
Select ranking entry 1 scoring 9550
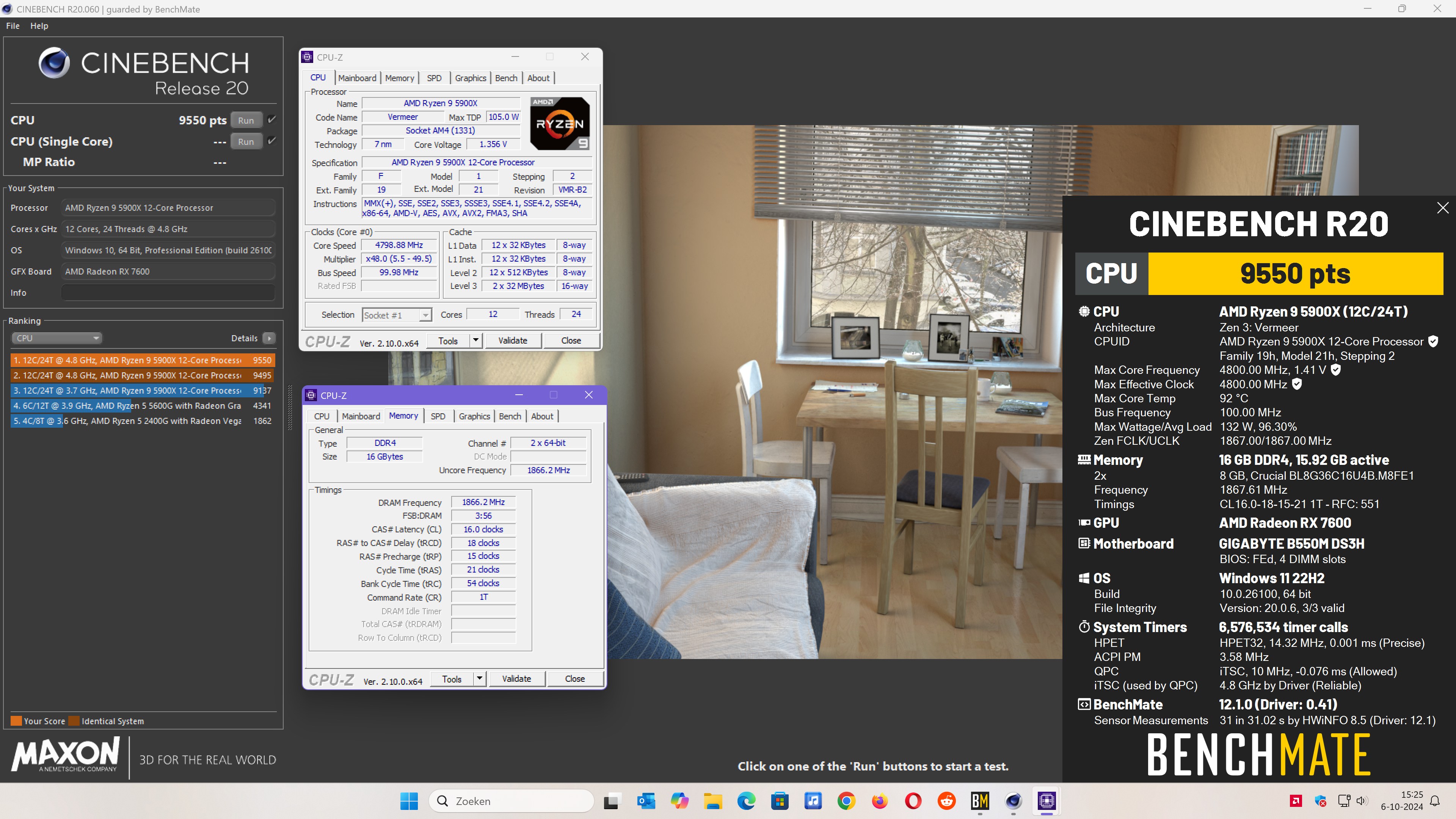(x=143, y=360)
